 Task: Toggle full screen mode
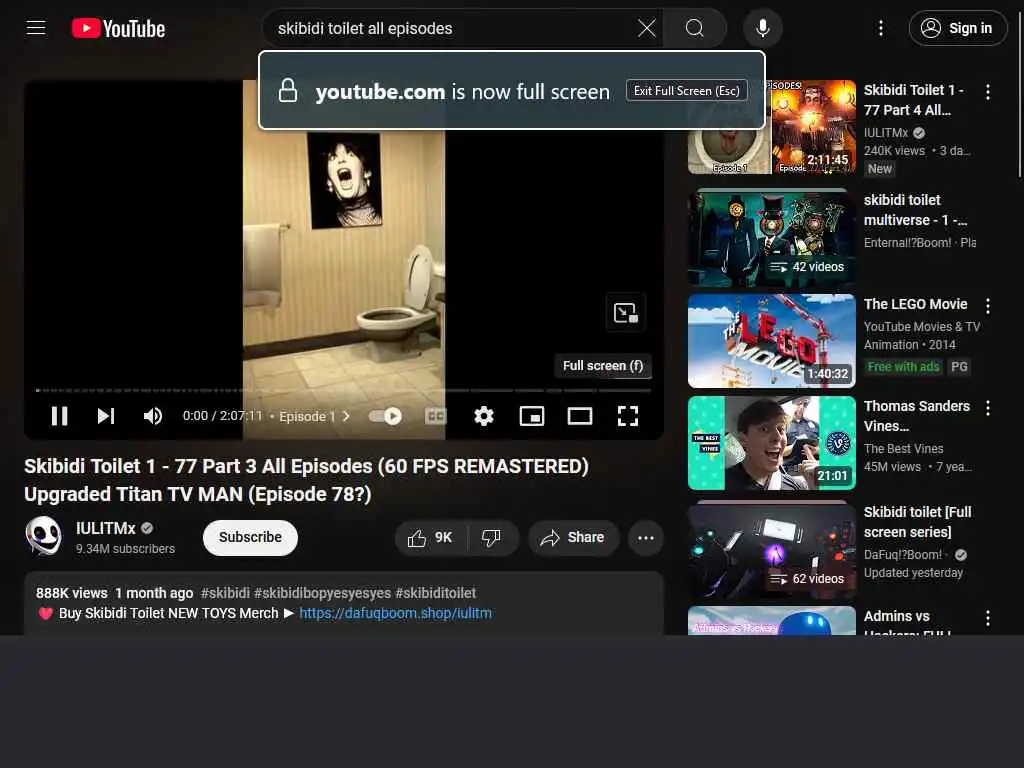tap(628, 416)
